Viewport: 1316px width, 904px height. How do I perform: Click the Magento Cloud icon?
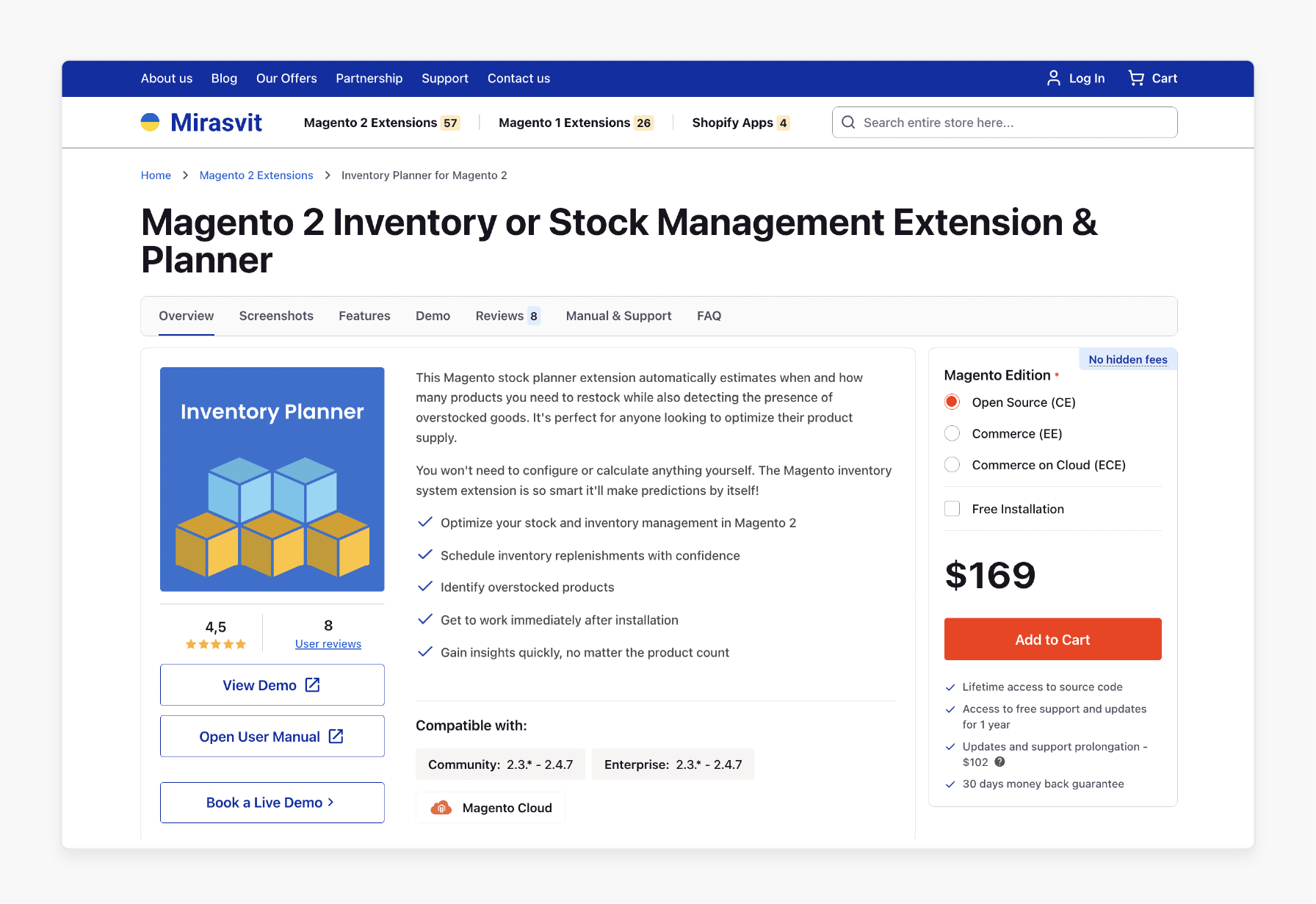[x=441, y=808]
